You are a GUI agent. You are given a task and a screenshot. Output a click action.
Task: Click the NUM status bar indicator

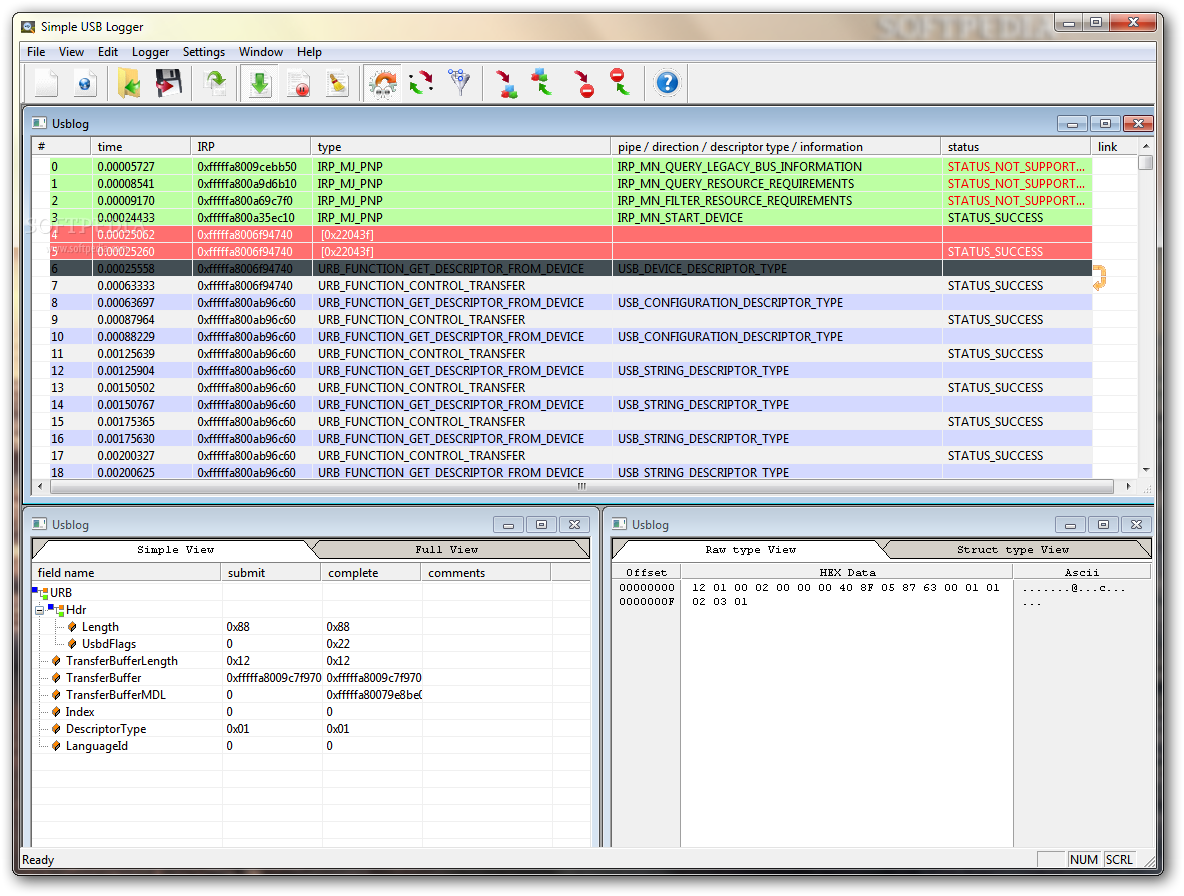point(1084,859)
